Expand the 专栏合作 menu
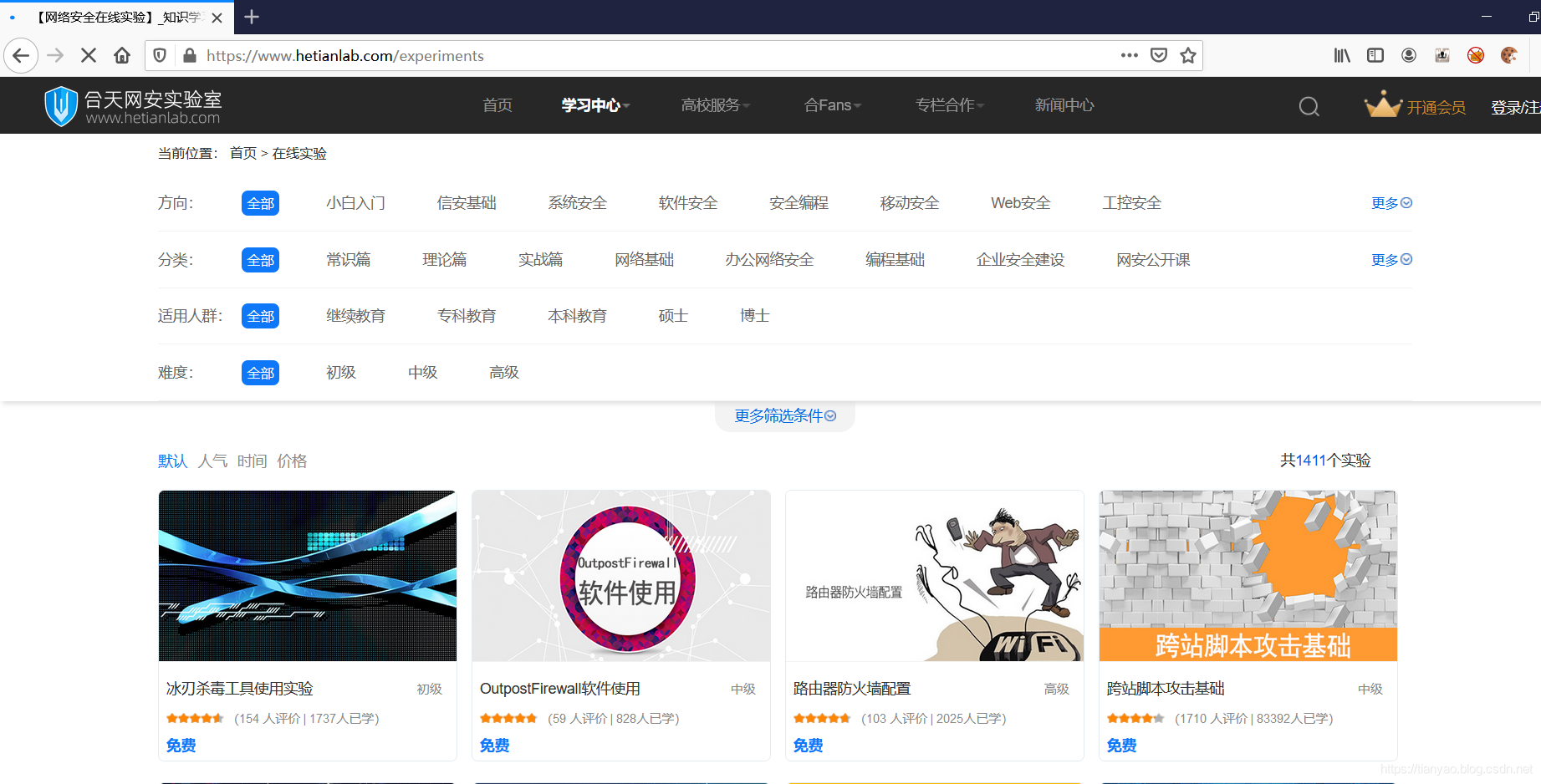 tap(949, 105)
